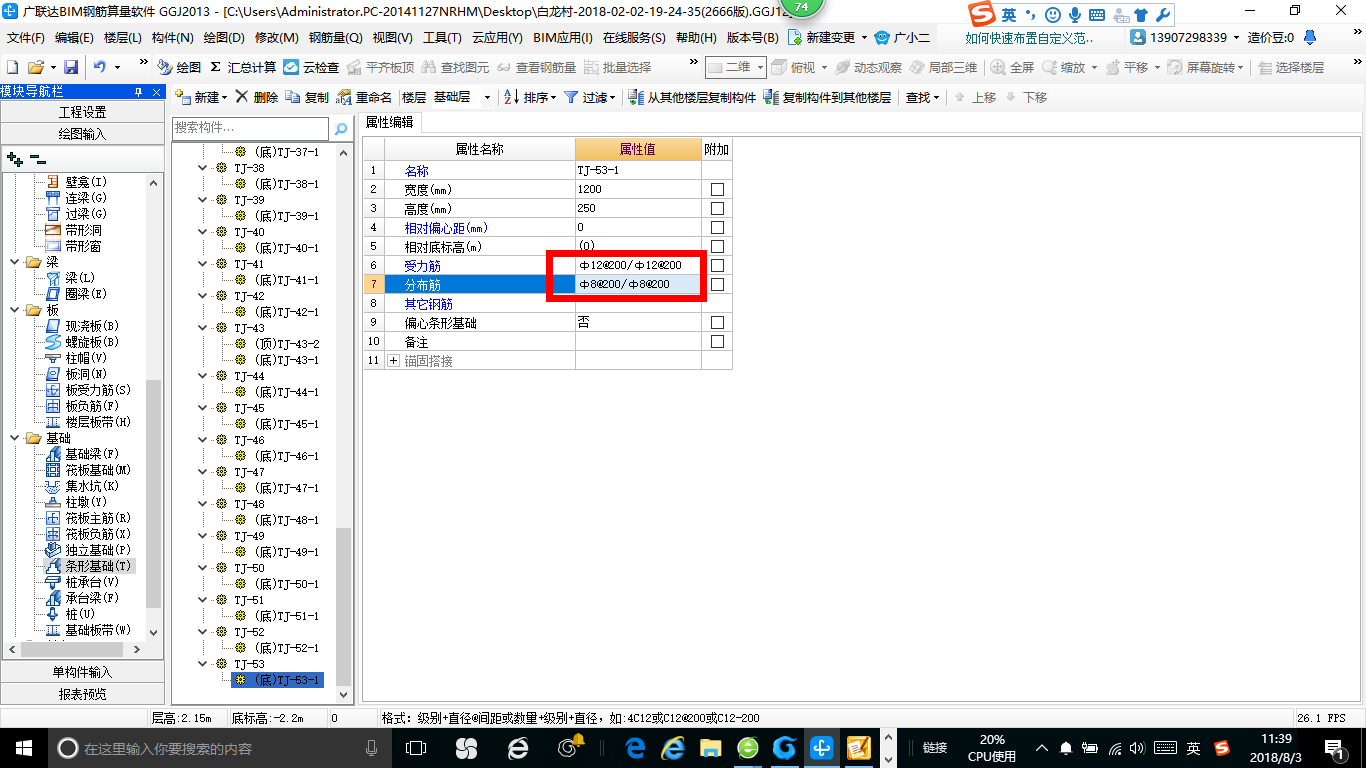This screenshot has width=1366, height=768.
Task: Expand the 锚固搭接 property group
Action: point(393,360)
